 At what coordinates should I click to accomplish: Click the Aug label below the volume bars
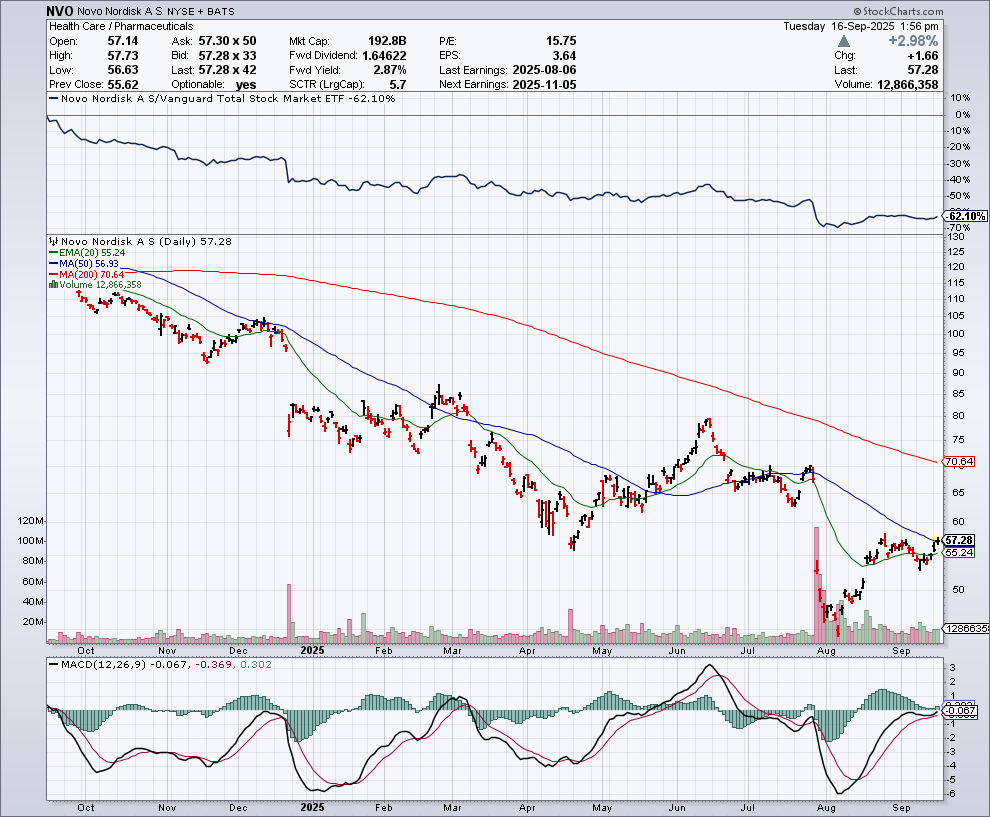(x=826, y=650)
